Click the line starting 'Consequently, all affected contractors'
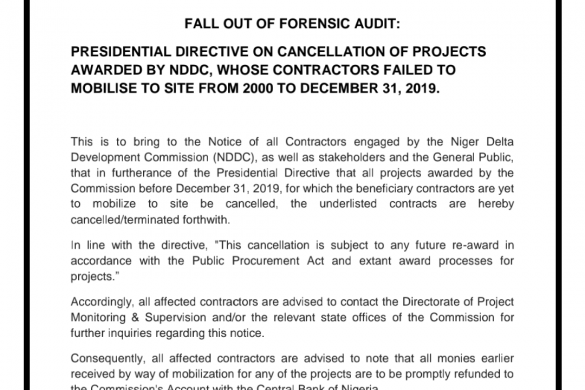Image resolution: width=585 pixels, height=390 pixels. coord(292,358)
